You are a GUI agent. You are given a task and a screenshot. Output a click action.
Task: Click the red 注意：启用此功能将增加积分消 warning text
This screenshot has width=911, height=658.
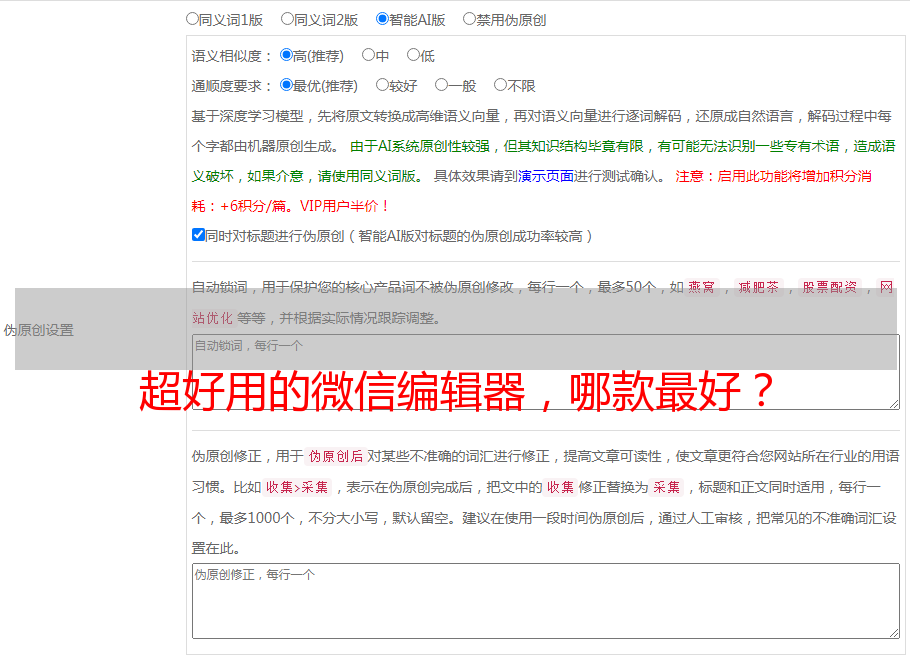[773, 176]
